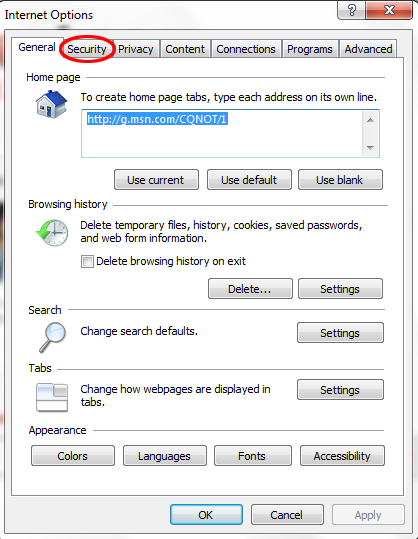The height and width of the screenshot is (539, 418).
Task: Switch to the Security tab
Action: coord(87,49)
